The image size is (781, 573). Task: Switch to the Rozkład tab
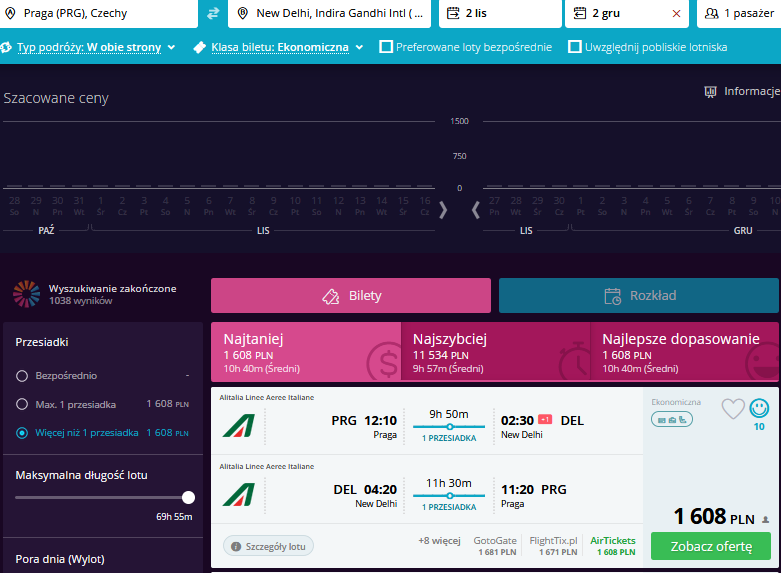tap(639, 295)
